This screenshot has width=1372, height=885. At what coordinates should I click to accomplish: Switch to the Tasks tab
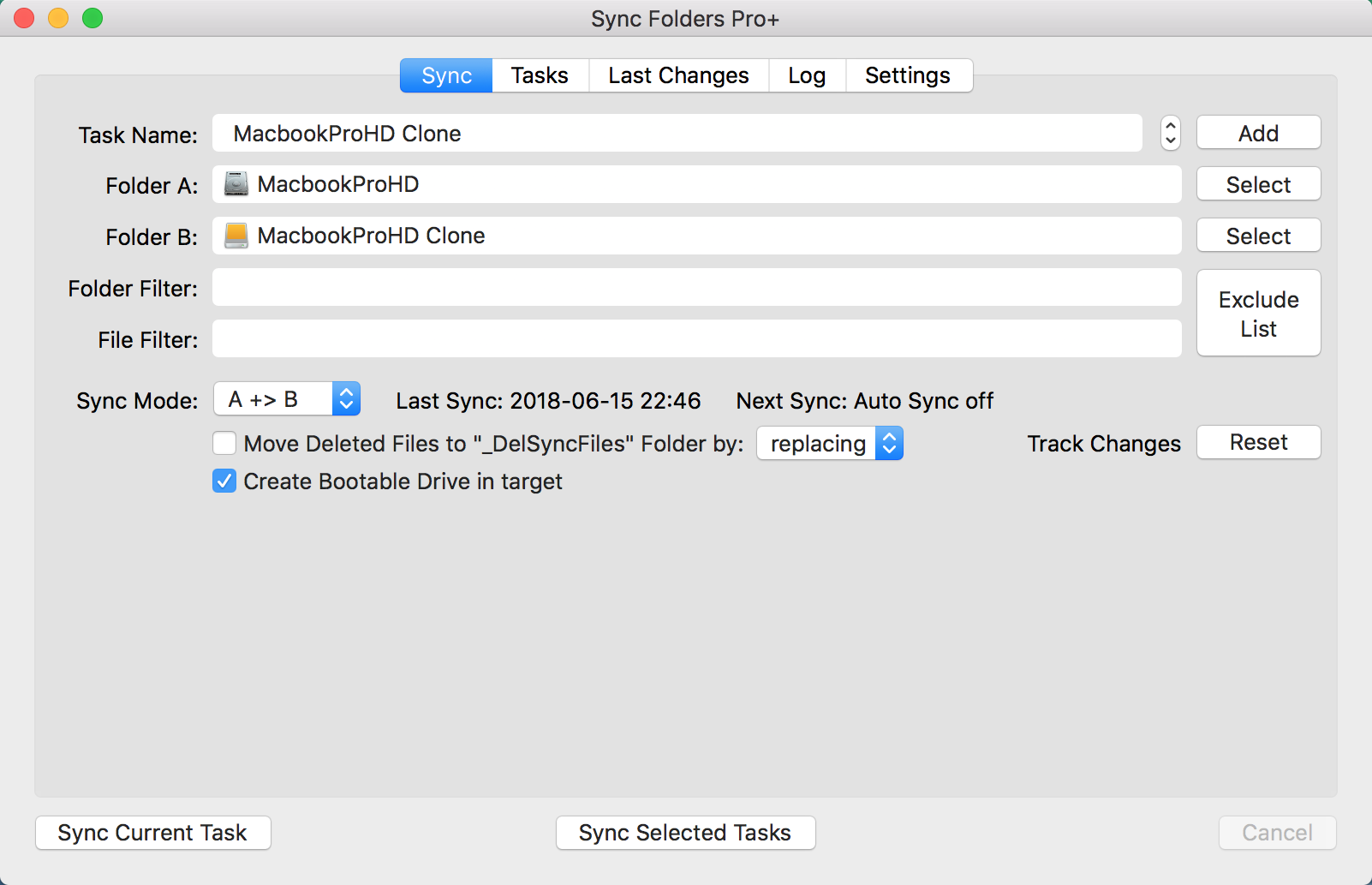coord(540,75)
